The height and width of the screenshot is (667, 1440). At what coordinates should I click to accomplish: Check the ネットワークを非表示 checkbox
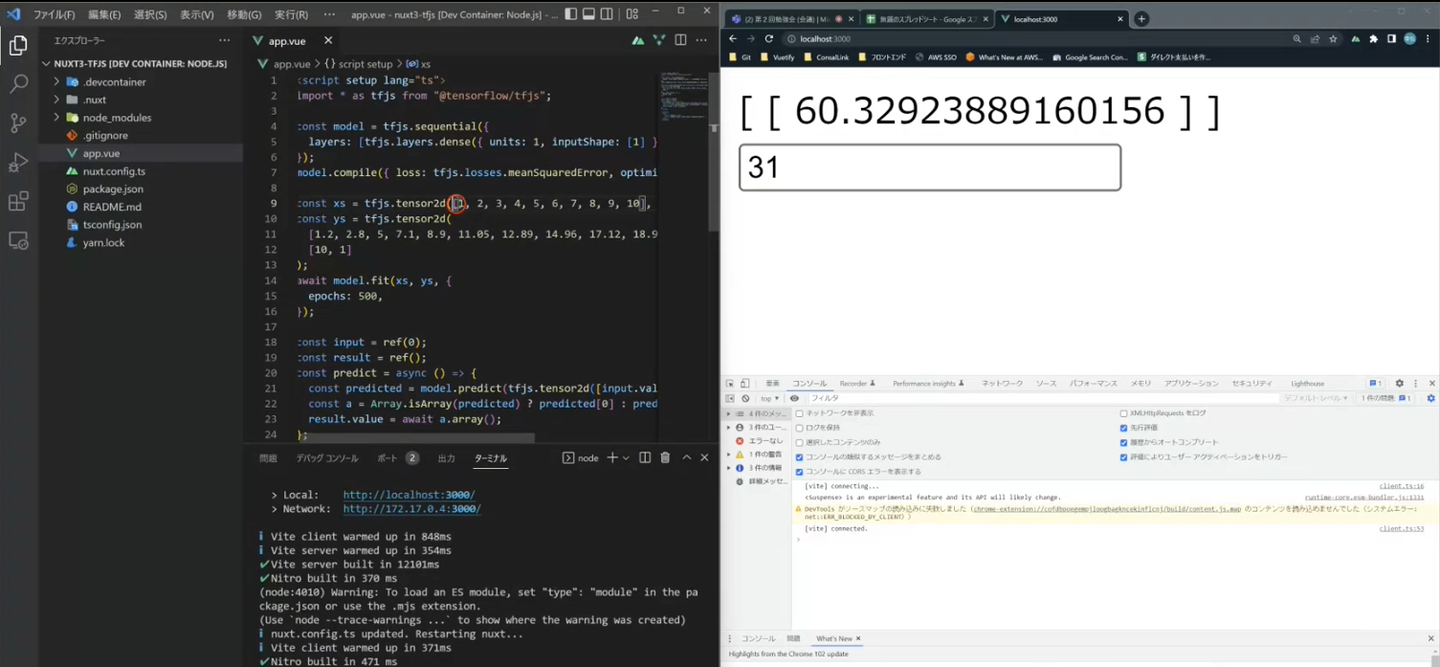tap(800, 413)
